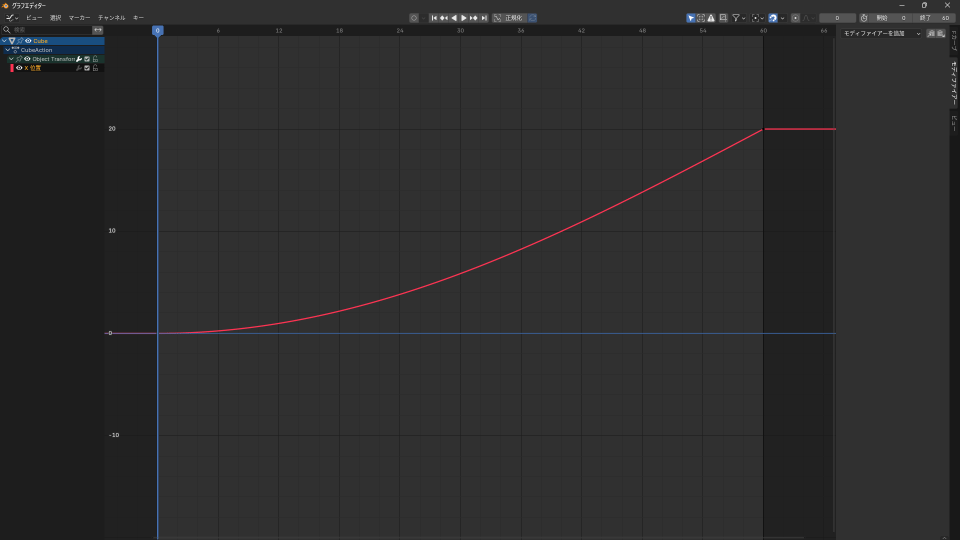This screenshot has height=540, width=960.
Task: Open the モディファイアーを追加 dropdown
Action: click(882, 34)
